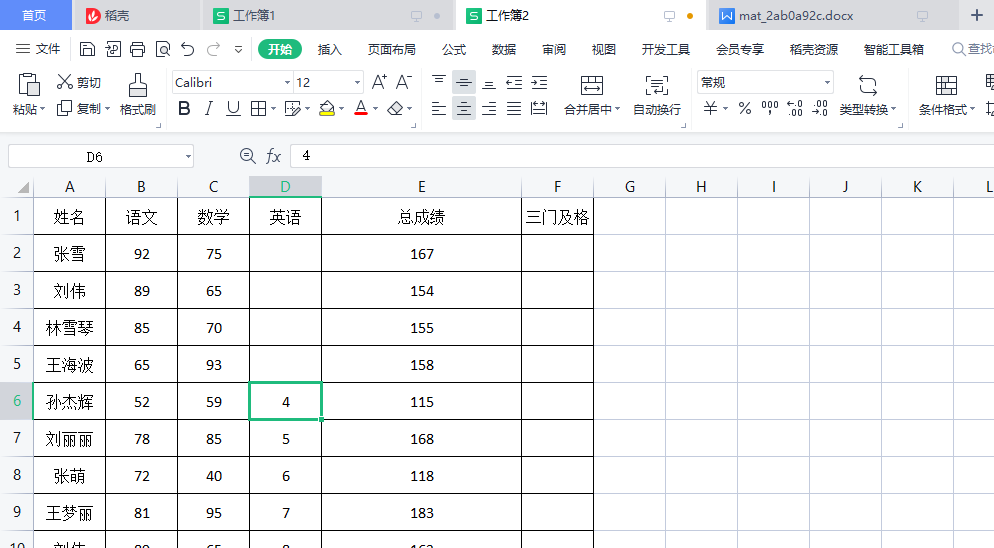Click the Increase indent icon
Viewport: 994px width, 548px height.
539,82
